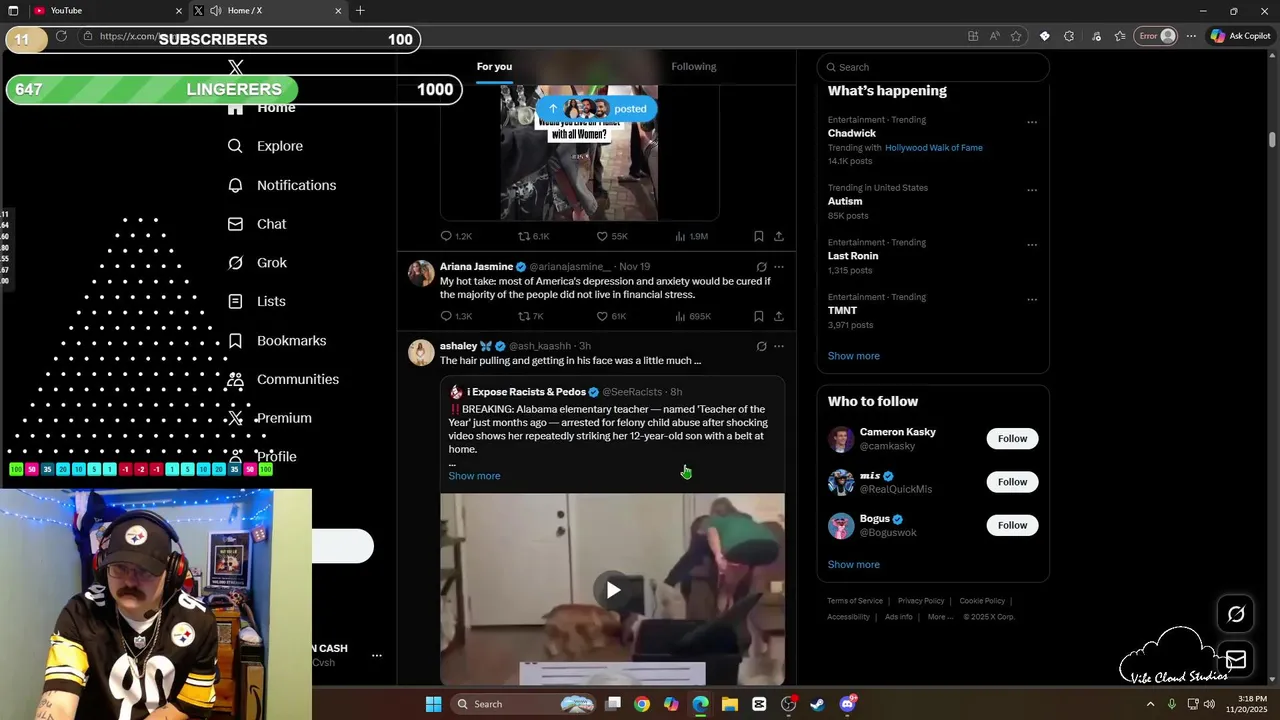1280x720 pixels.
Task: Open the Privacy Policy link
Action: (x=921, y=601)
